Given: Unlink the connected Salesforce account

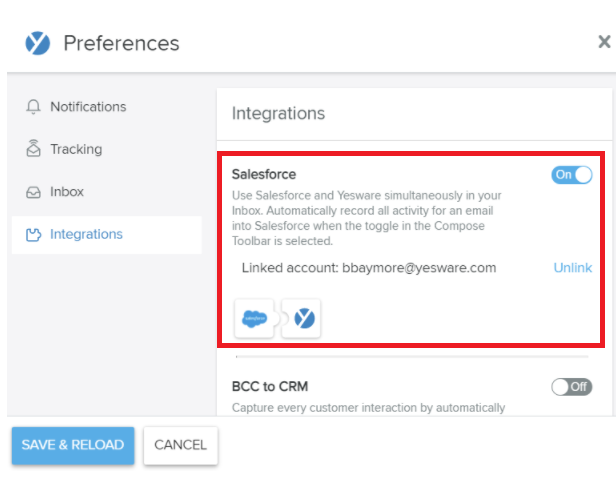Looking at the screenshot, I should 572,268.
